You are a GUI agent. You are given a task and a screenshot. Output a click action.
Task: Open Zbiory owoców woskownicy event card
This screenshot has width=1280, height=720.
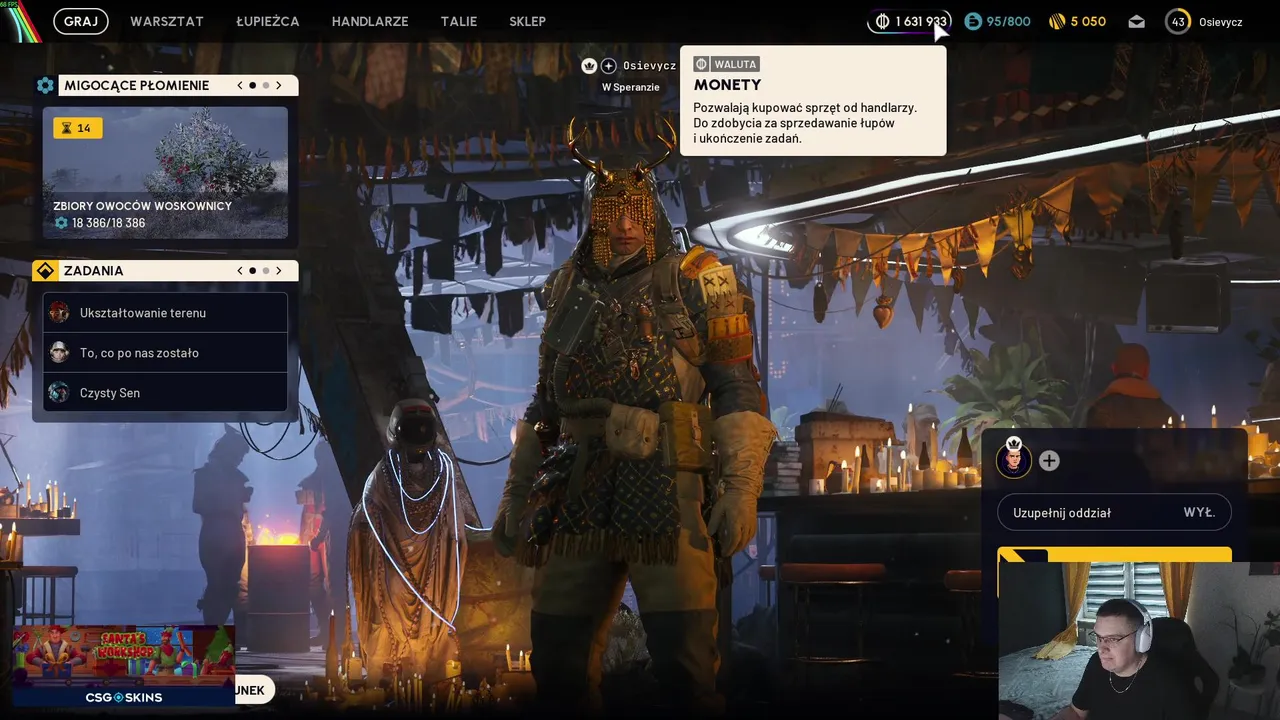pos(165,173)
